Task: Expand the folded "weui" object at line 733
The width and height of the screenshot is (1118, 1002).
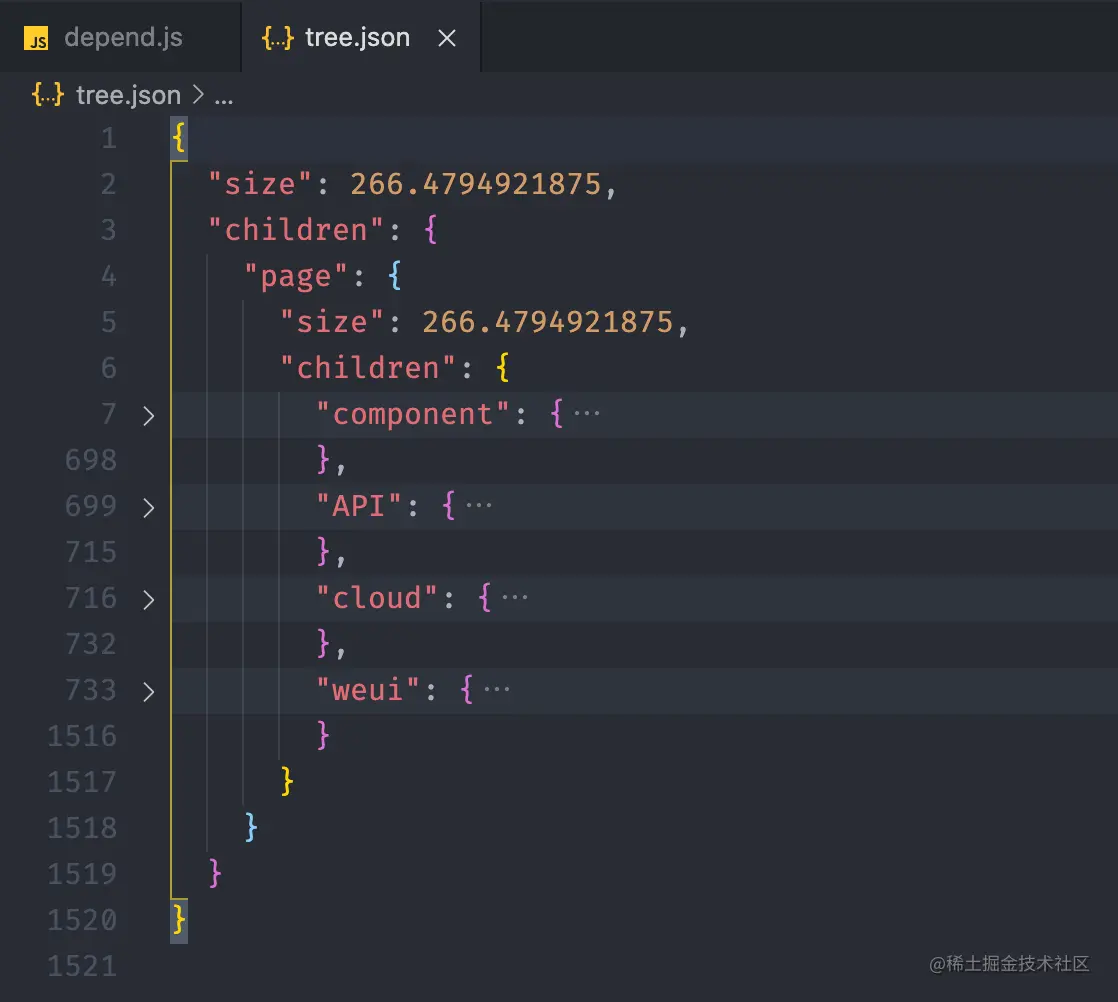Action: tap(148, 691)
